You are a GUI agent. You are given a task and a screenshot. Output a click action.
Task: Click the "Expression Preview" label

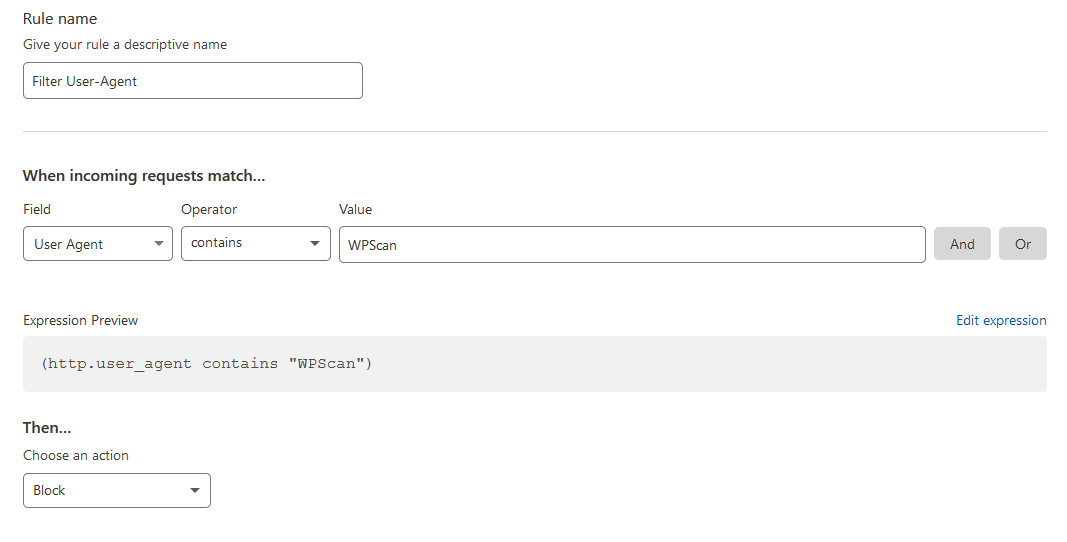point(80,321)
